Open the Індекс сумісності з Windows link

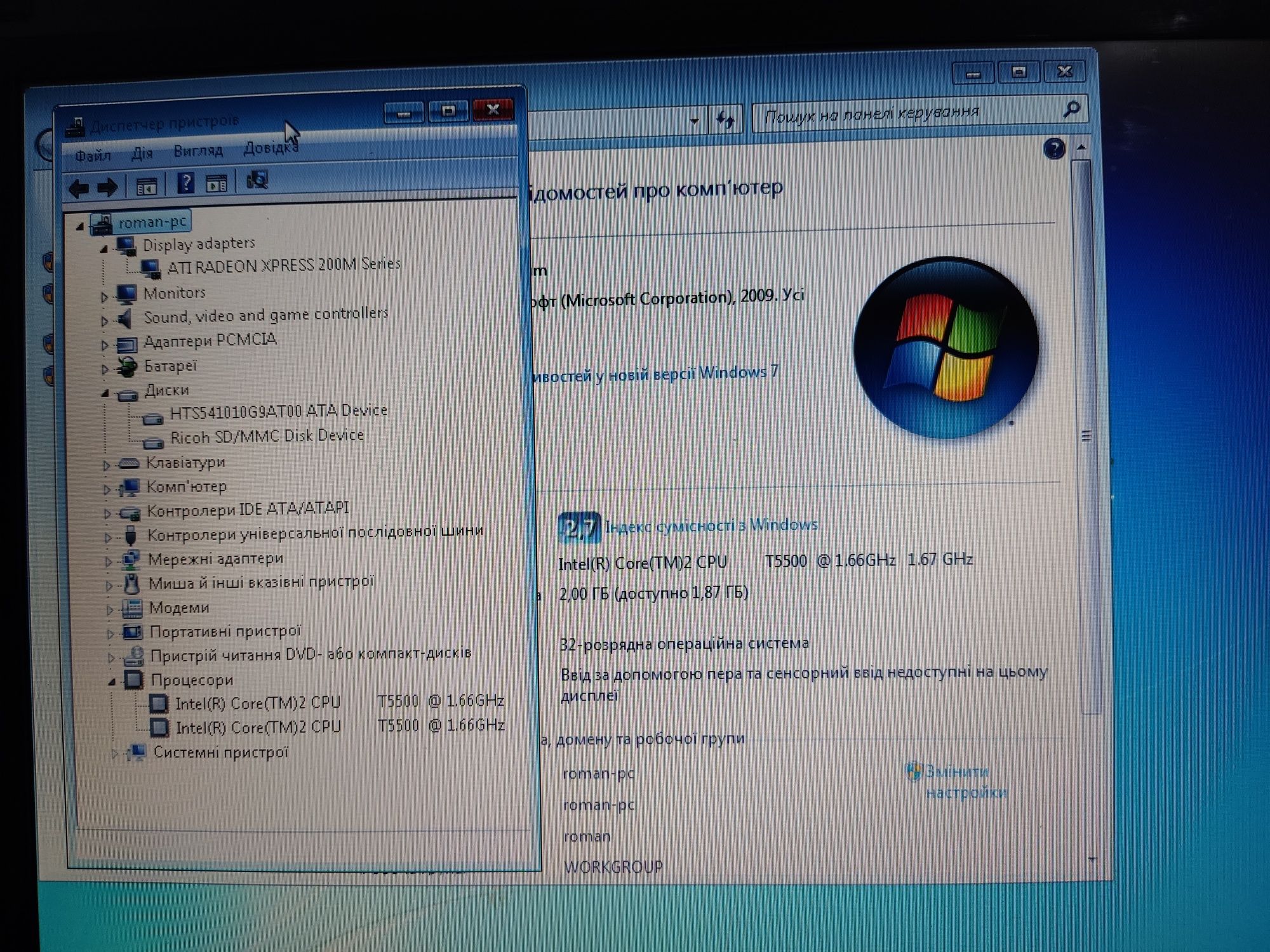[x=711, y=525]
